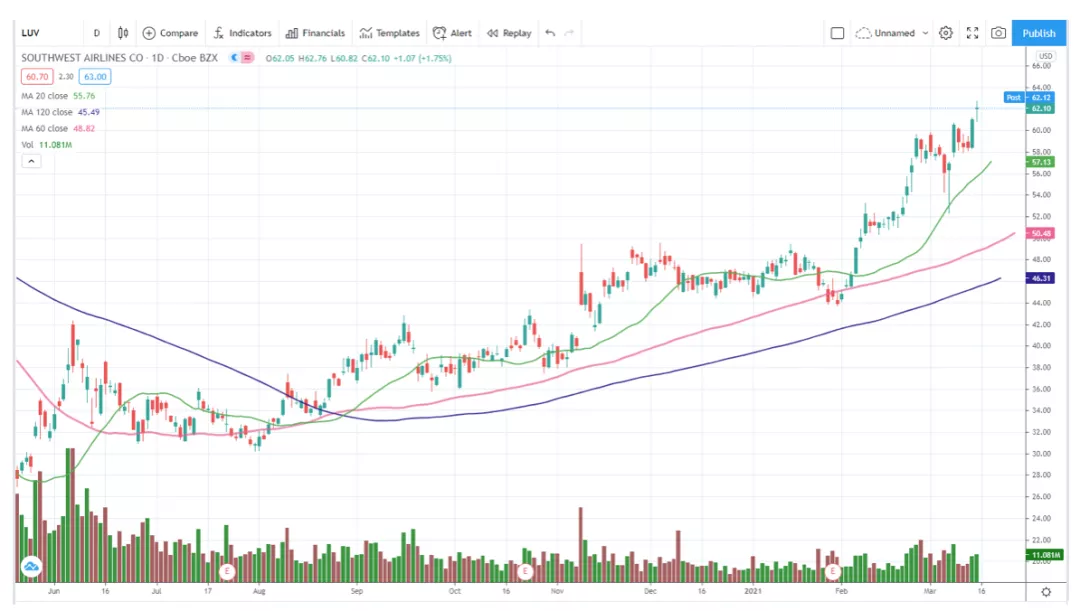Open time axis settings gear at bottom right

[1046, 592]
